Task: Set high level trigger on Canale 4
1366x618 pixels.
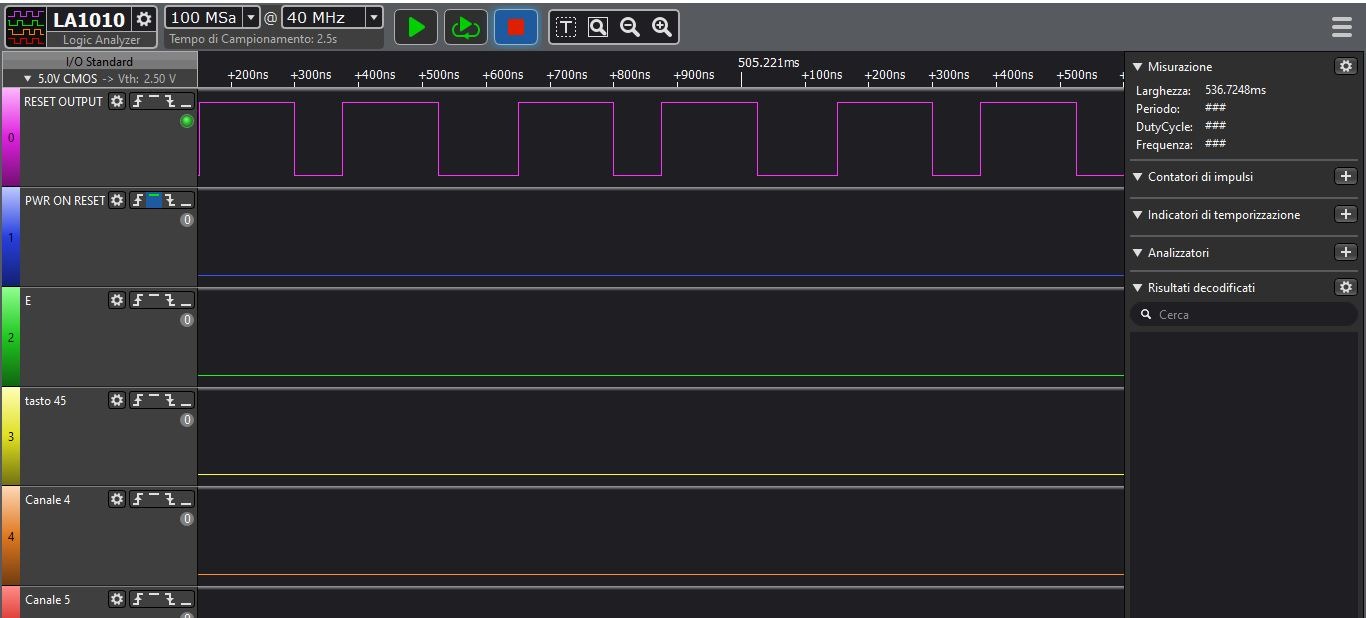Action: (154, 499)
